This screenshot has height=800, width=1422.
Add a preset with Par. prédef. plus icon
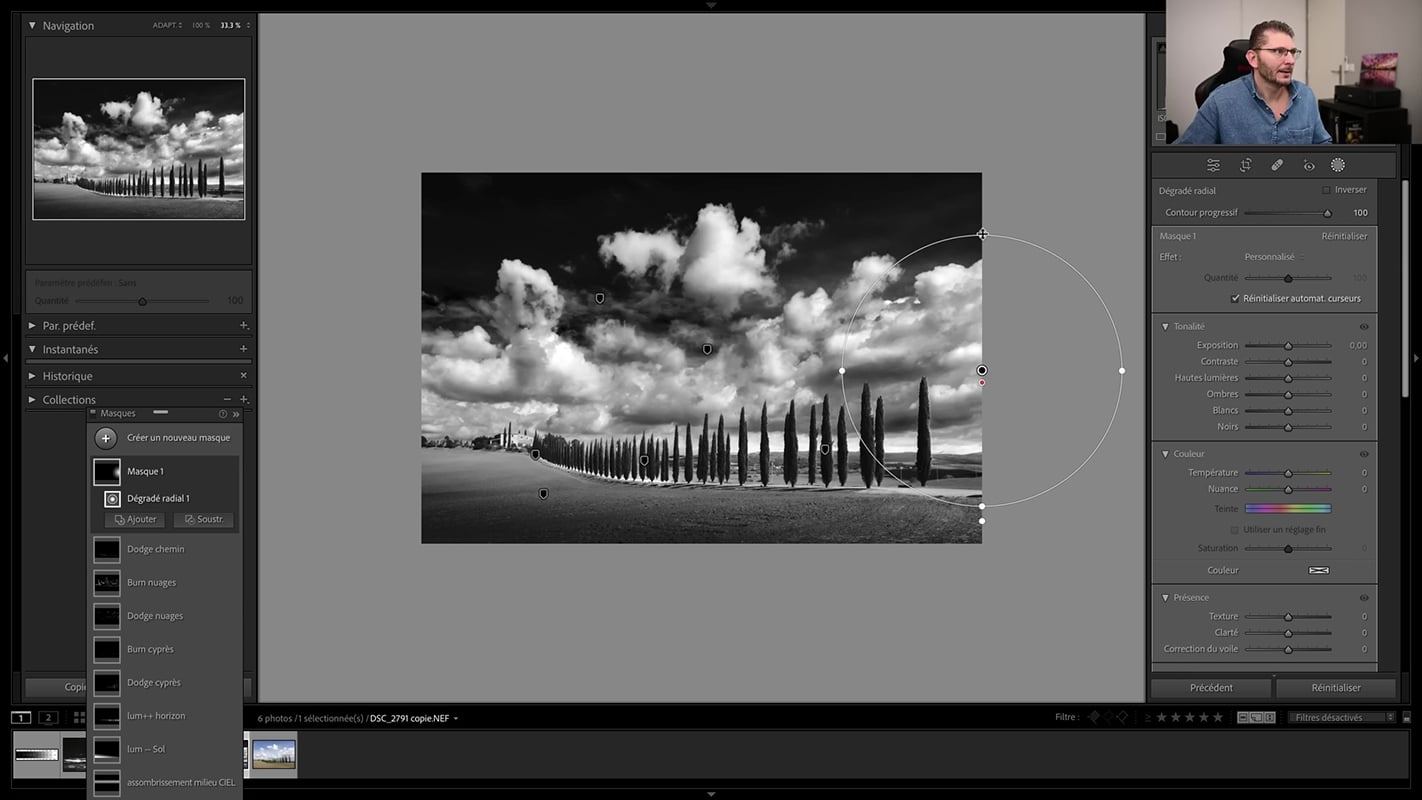[243, 326]
